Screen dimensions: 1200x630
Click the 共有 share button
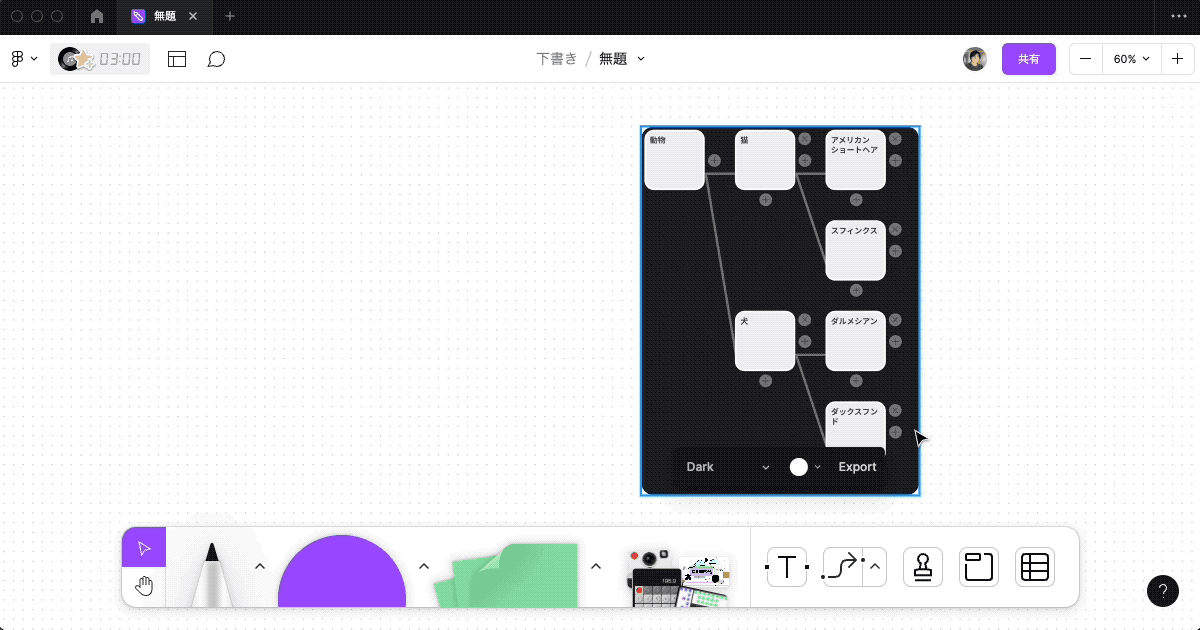(1029, 59)
